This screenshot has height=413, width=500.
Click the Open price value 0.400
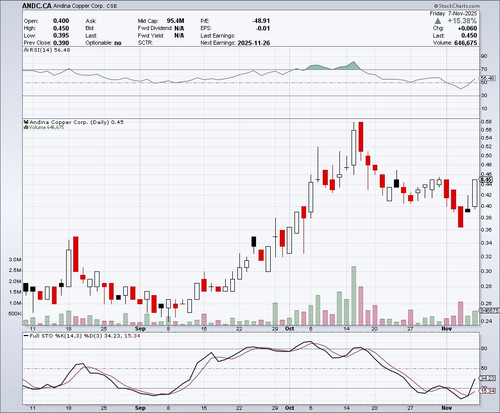[61, 21]
